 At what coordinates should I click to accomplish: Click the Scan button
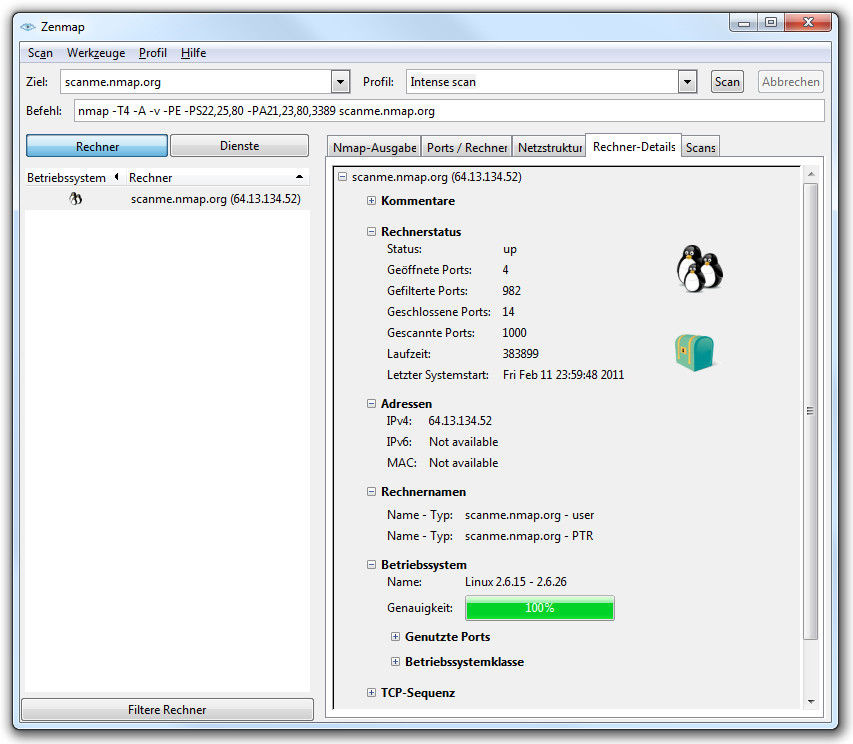pos(727,82)
